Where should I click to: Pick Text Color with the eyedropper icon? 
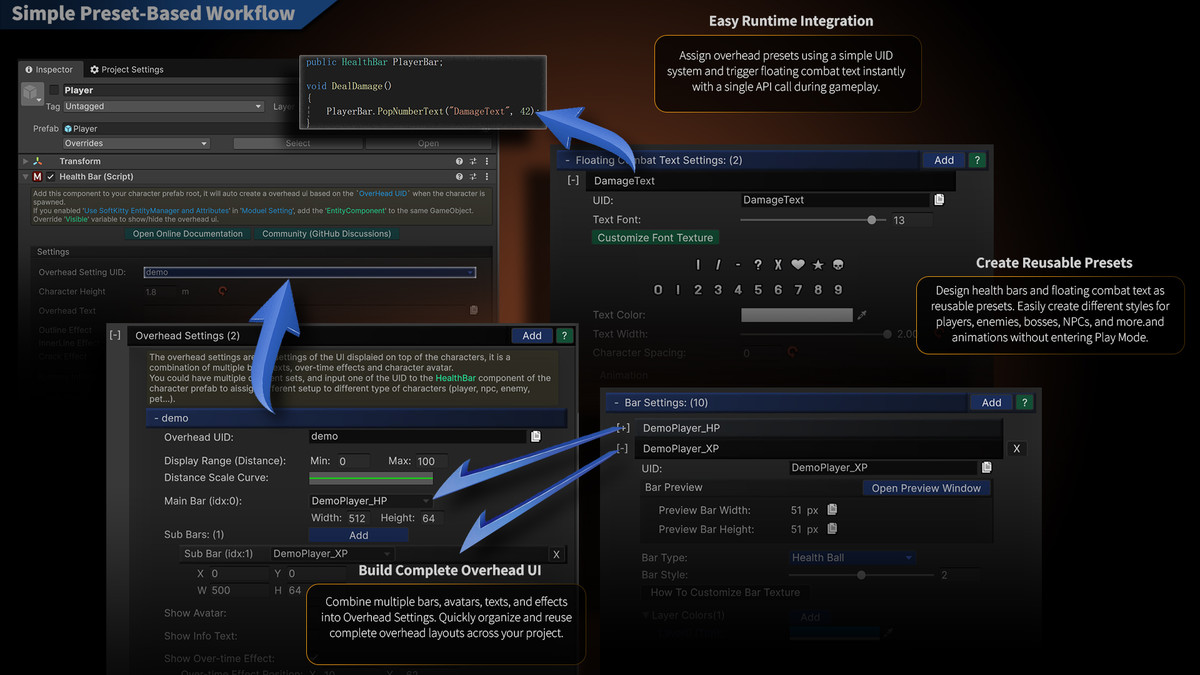(862, 315)
